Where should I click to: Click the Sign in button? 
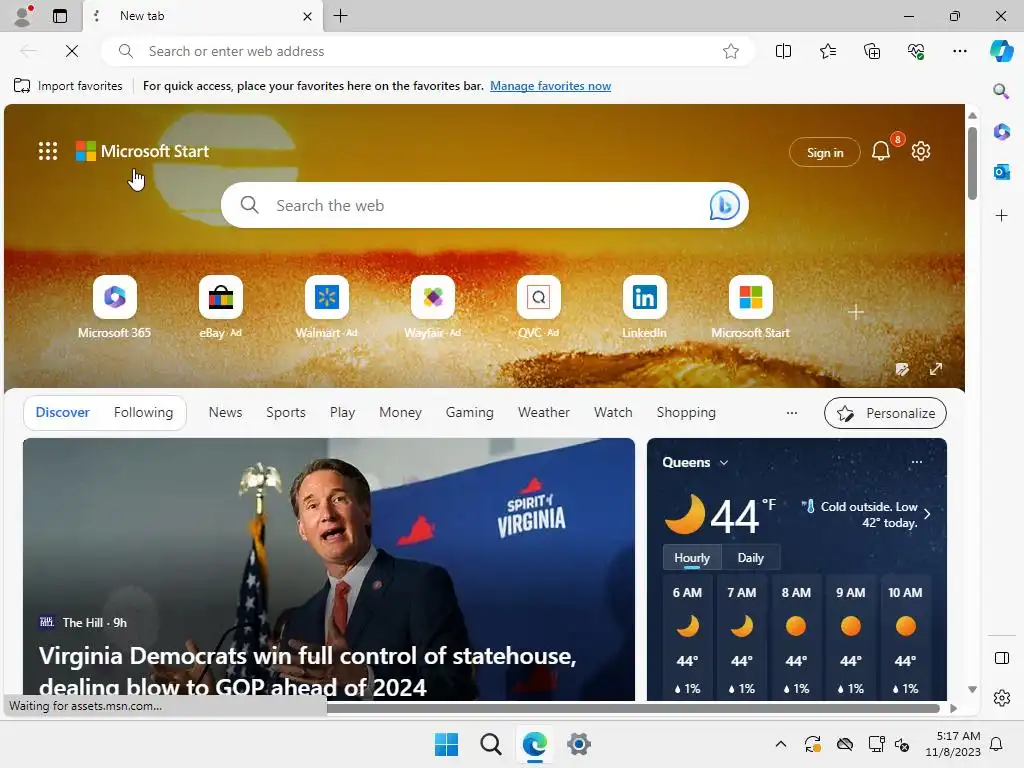point(825,152)
